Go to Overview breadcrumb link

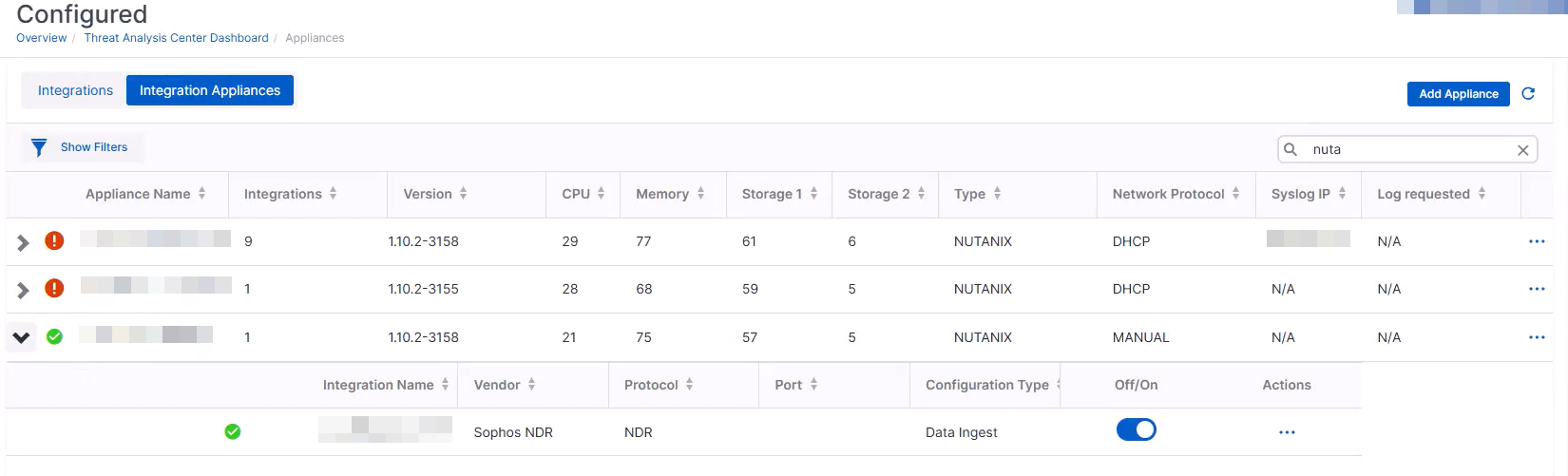click(x=41, y=38)
